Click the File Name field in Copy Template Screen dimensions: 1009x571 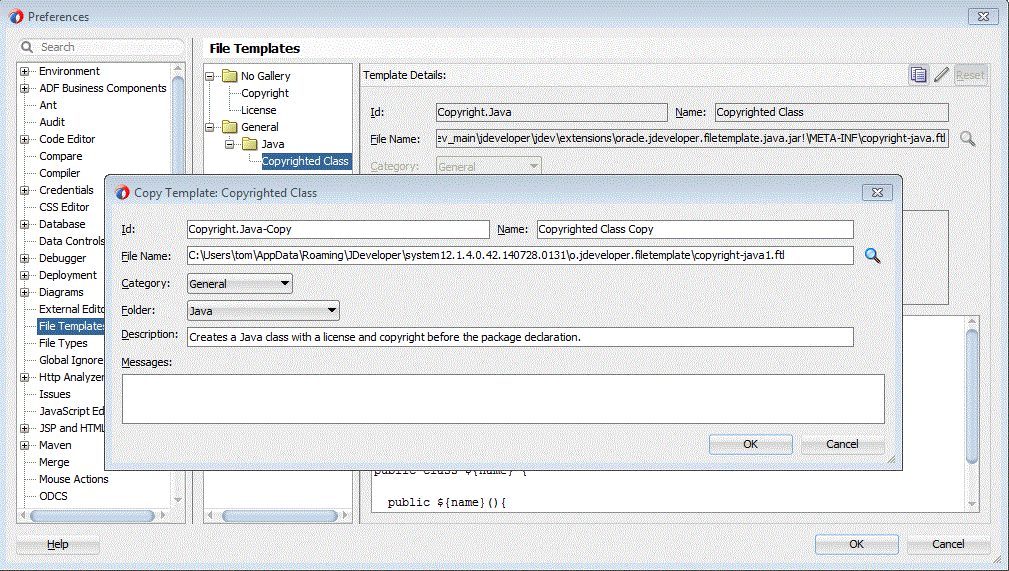point(520,256)
